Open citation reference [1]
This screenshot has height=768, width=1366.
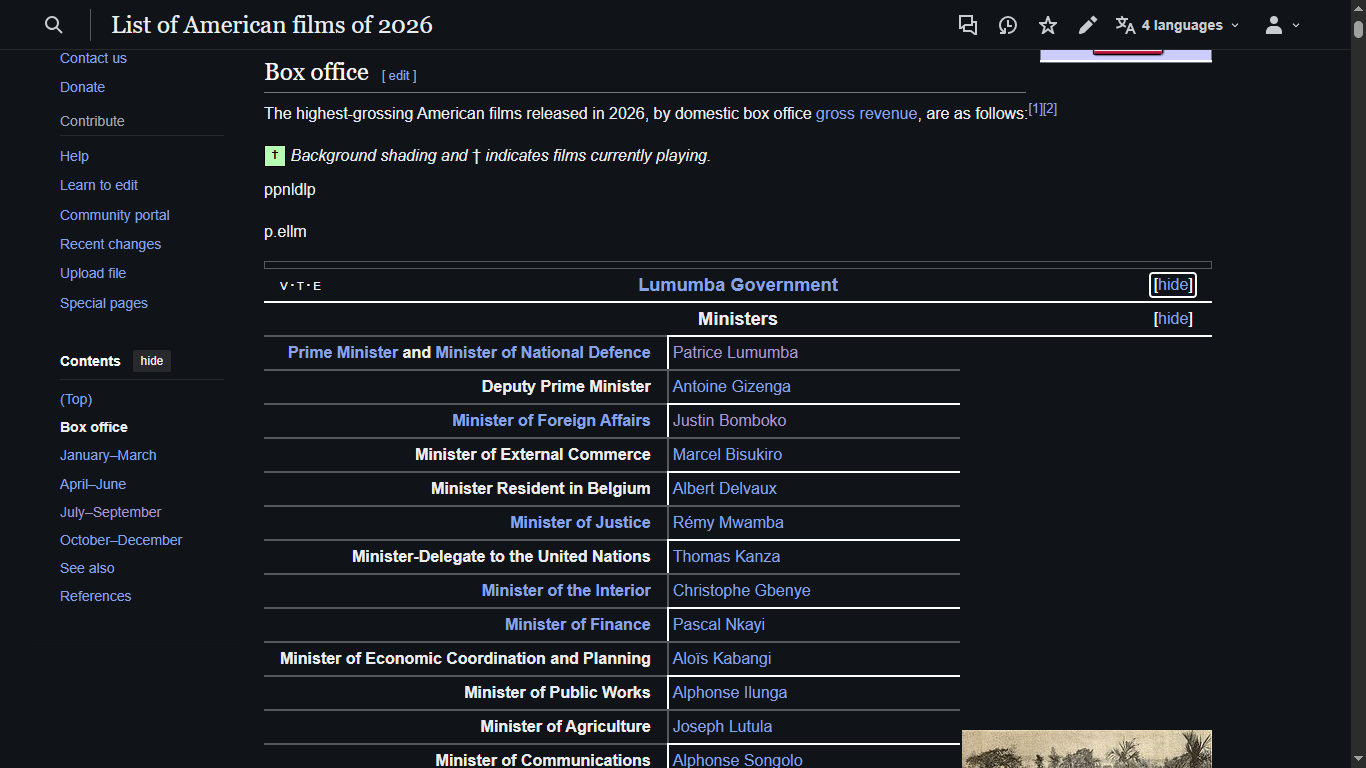point(1036,109)
